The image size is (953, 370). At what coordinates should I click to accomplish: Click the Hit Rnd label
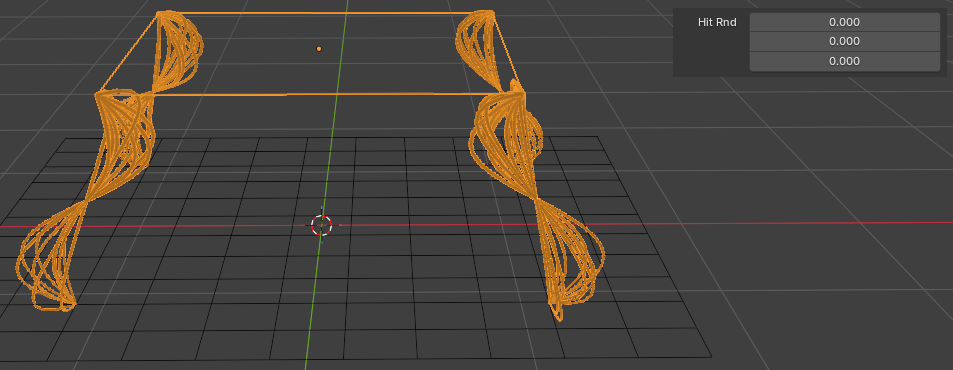717,22
